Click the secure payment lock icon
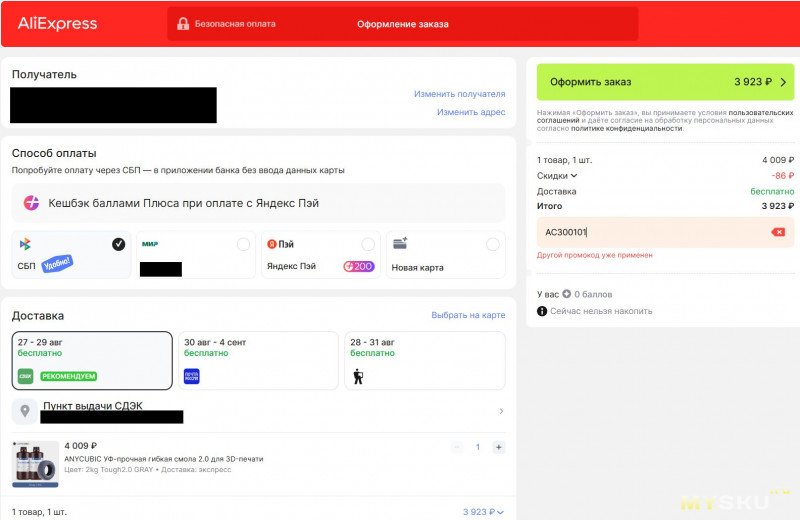This screenshot has width=800, height=520. (x=183, y=23)
